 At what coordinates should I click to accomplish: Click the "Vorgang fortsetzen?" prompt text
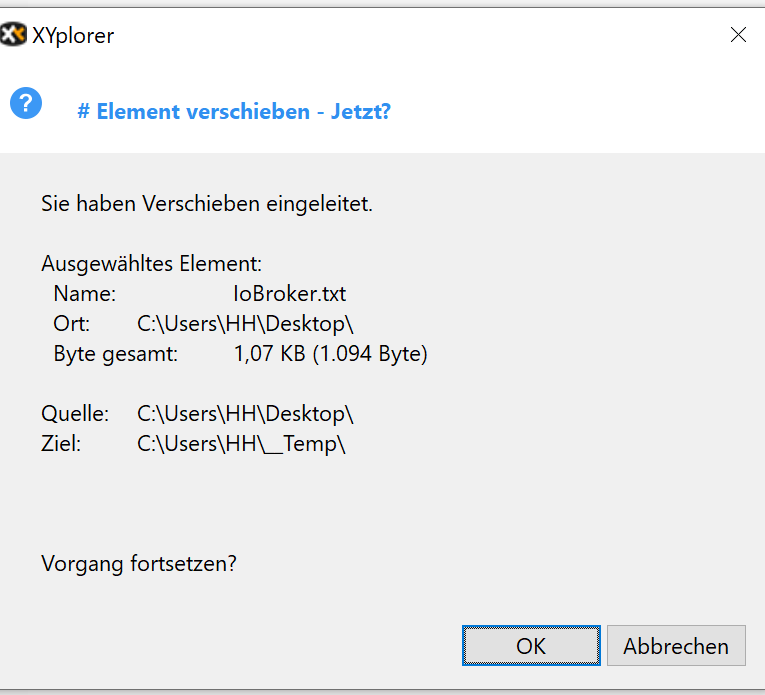[139, 563]
